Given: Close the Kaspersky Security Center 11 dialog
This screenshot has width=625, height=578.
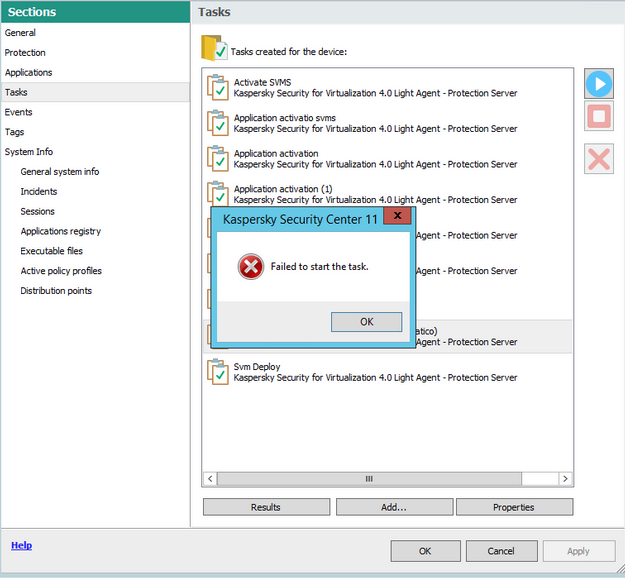Looking at the screenshot, I should (397, 216).
